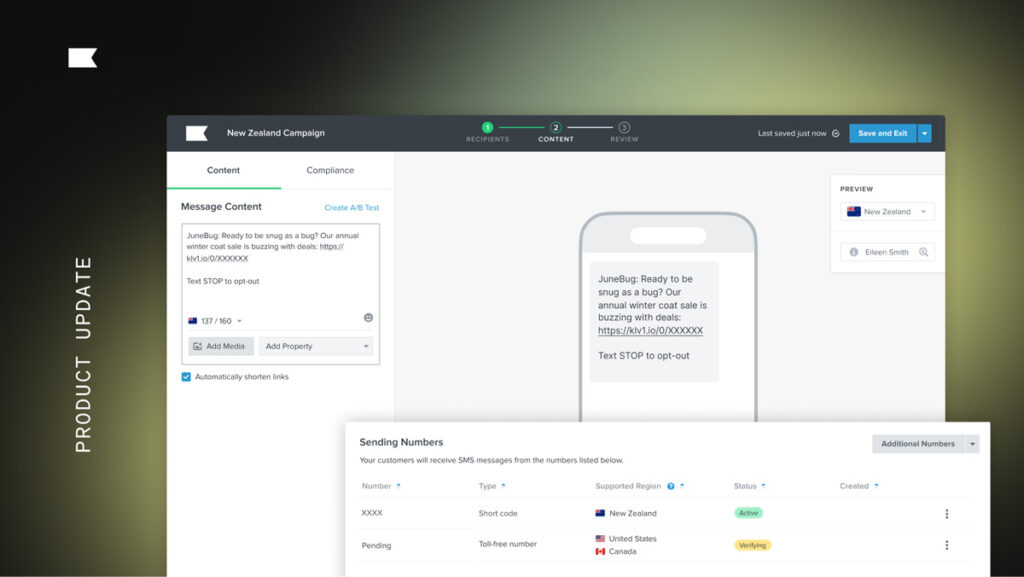
Task: Click the info icon next to Eileen Smith
Action: pyautogui.click(x=853, y=252)
